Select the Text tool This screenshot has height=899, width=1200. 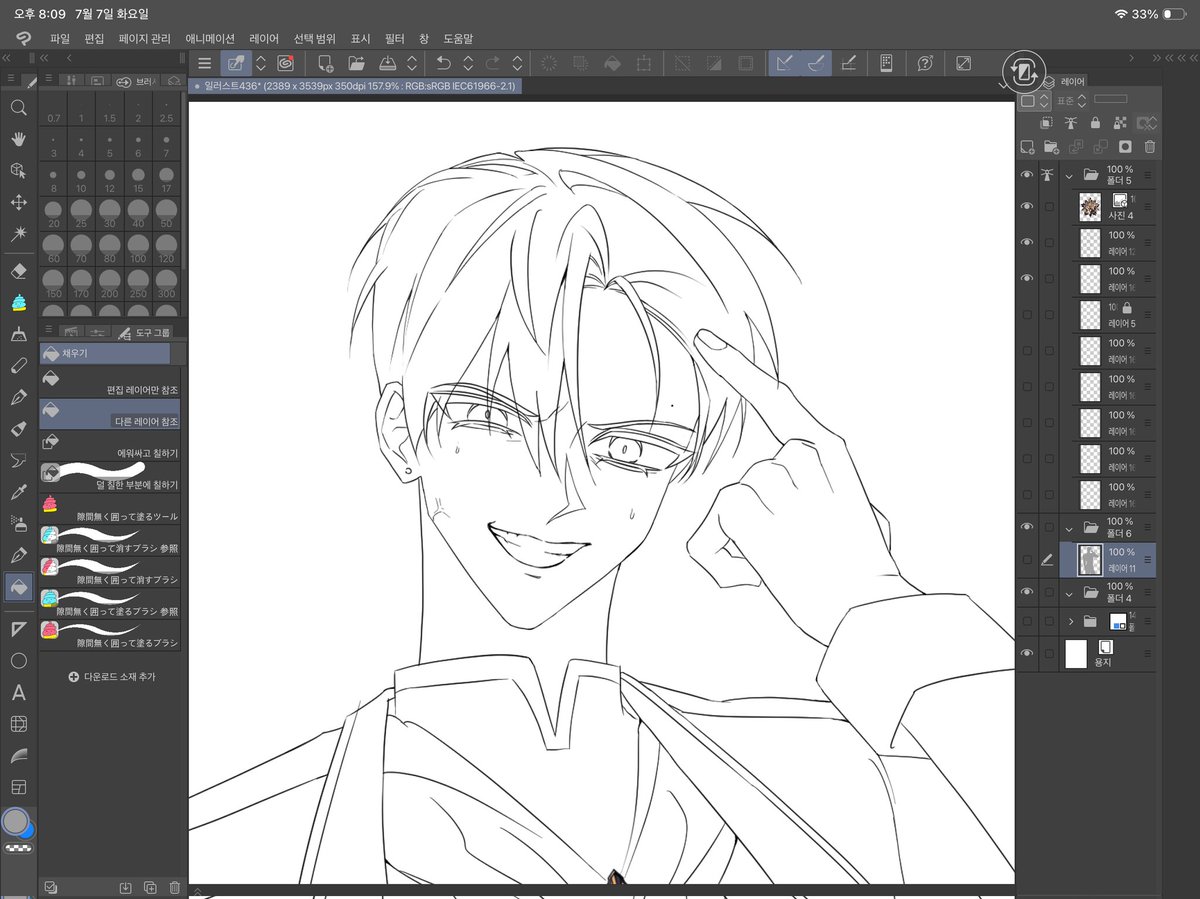pos(18,692)
